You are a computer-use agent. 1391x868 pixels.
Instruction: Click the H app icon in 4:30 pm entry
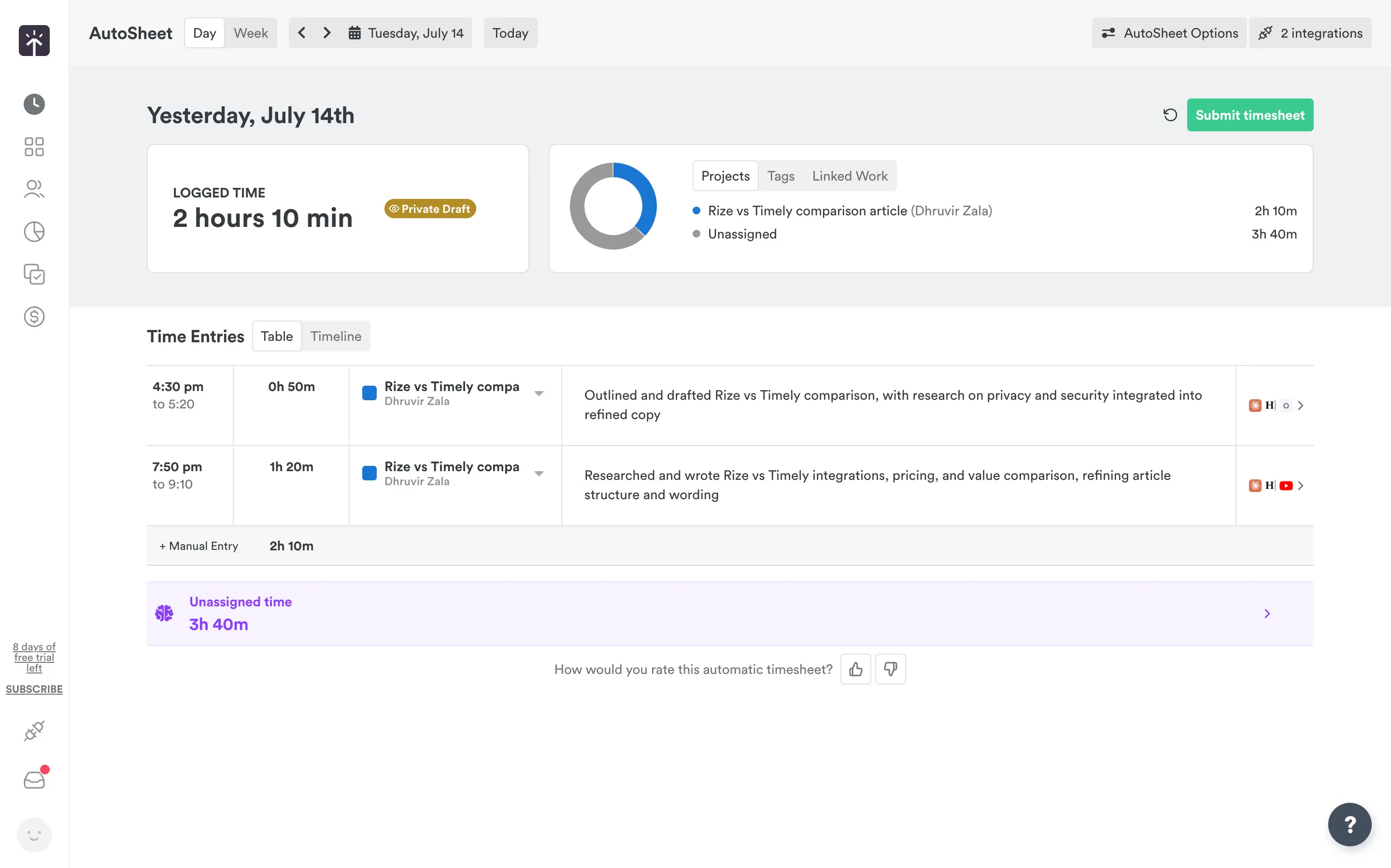click(x=1270, y=406)
